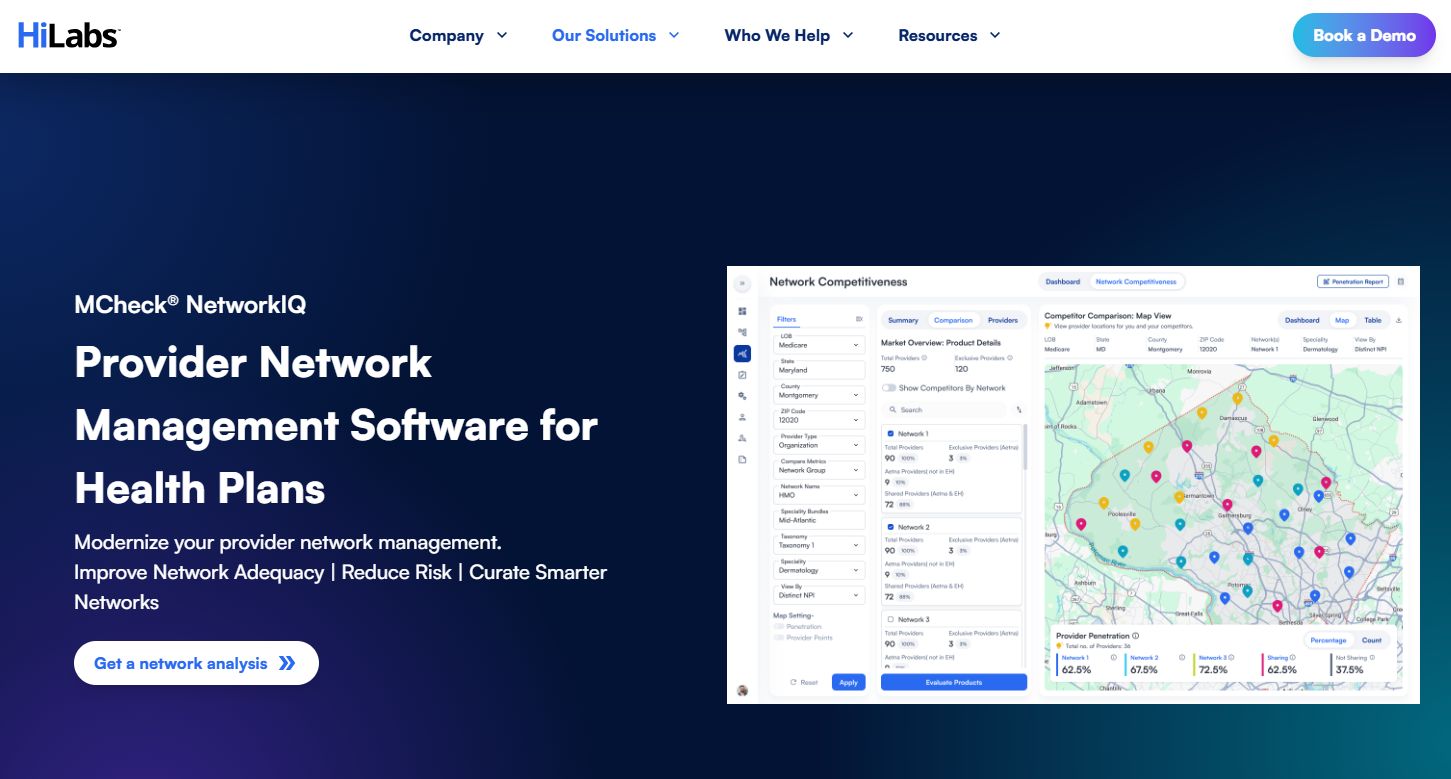Expand the collapsed dashboard sidebar arrow
Image resolution: width=1451 pixels, height=779 pixels.
742,283
